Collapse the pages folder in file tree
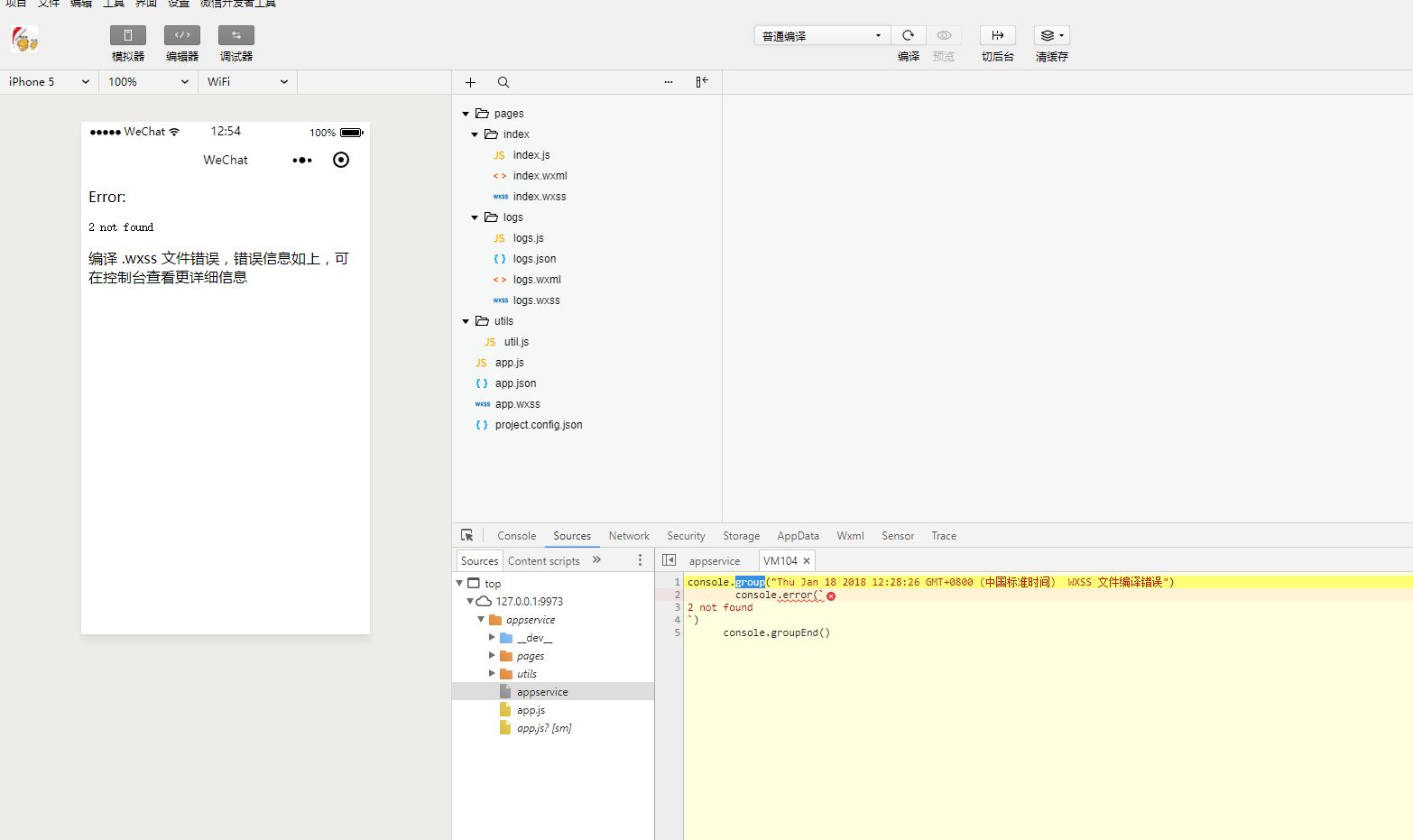This screenshot has height=840, width=1413. coord(466,114)
